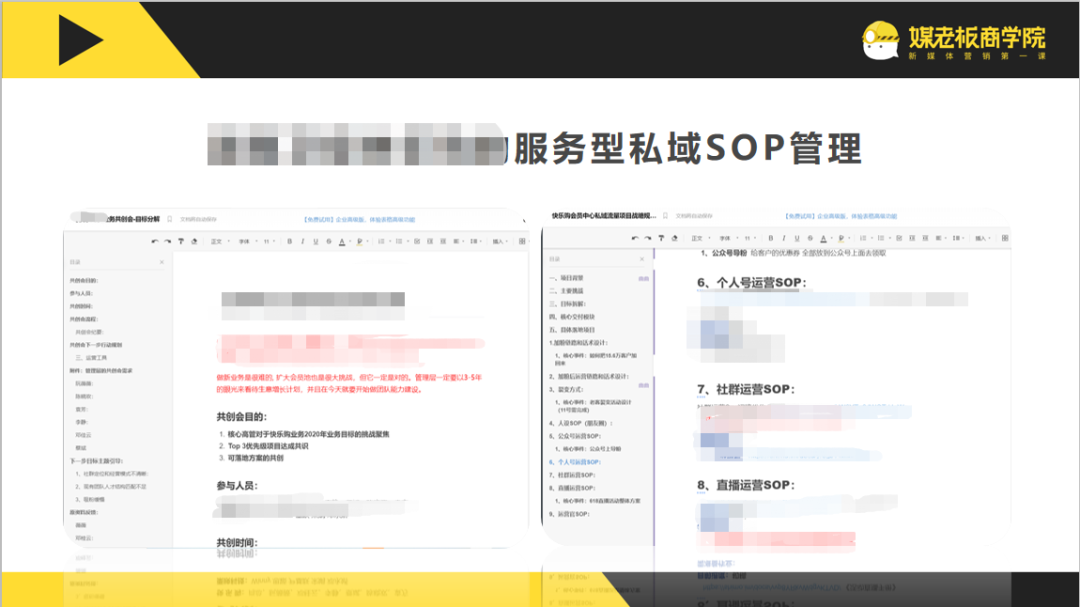This screenshot has width=1080, height=607.
Task: Select highlighted 6、个人号运营SOP outline entry
Action: [574, 462]
